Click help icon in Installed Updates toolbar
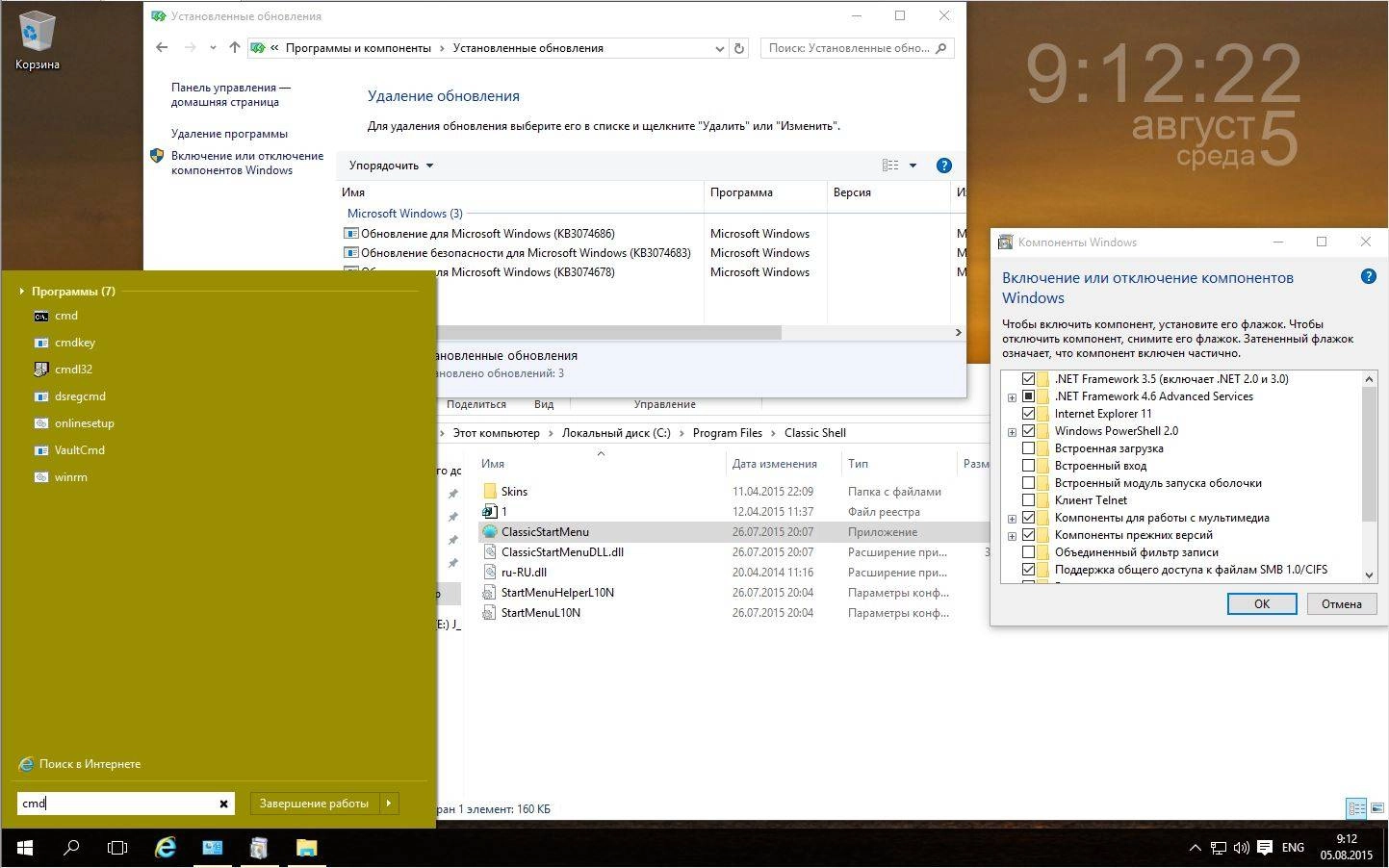 (944, 166)
